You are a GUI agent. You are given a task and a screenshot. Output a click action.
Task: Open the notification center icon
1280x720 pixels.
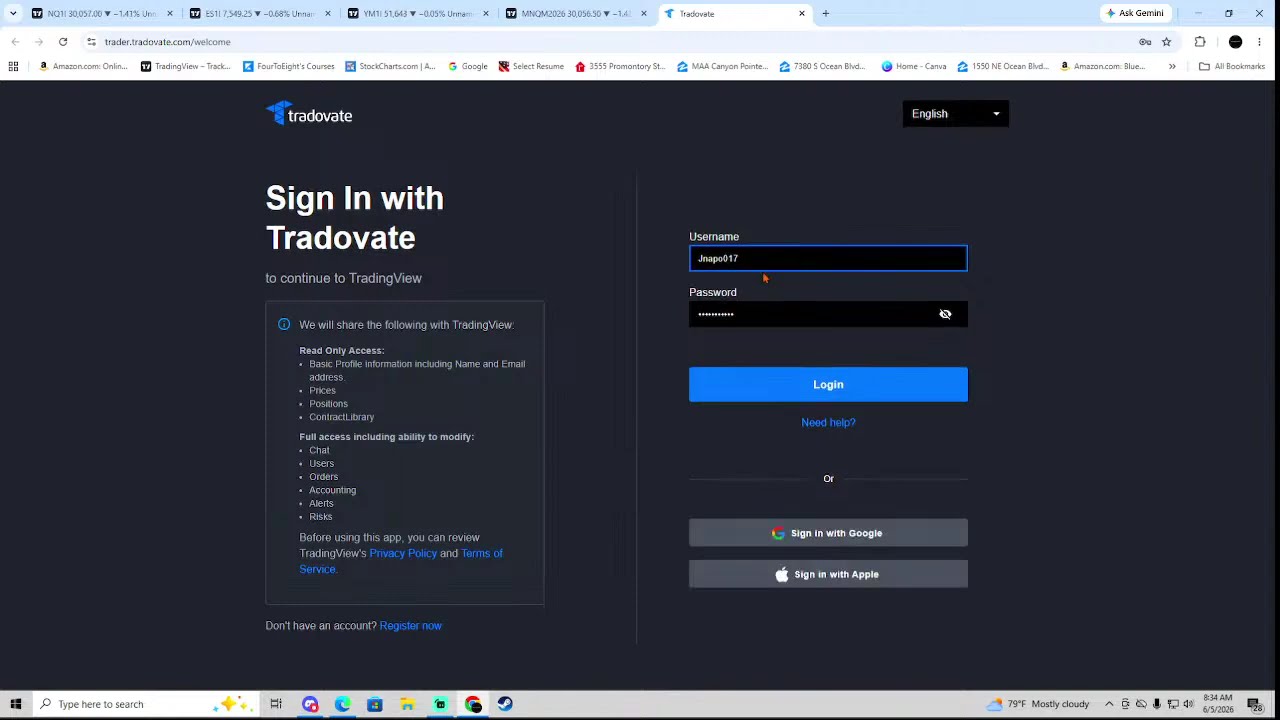point(1255,704)
